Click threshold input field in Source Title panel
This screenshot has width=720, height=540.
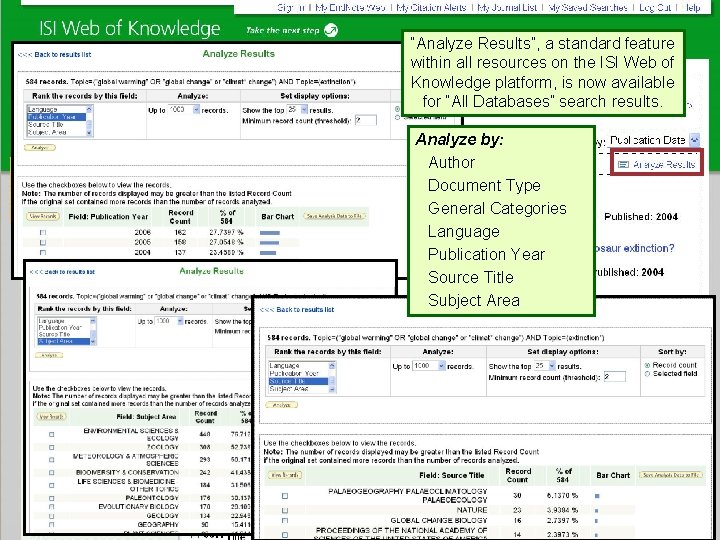(614, 377)
